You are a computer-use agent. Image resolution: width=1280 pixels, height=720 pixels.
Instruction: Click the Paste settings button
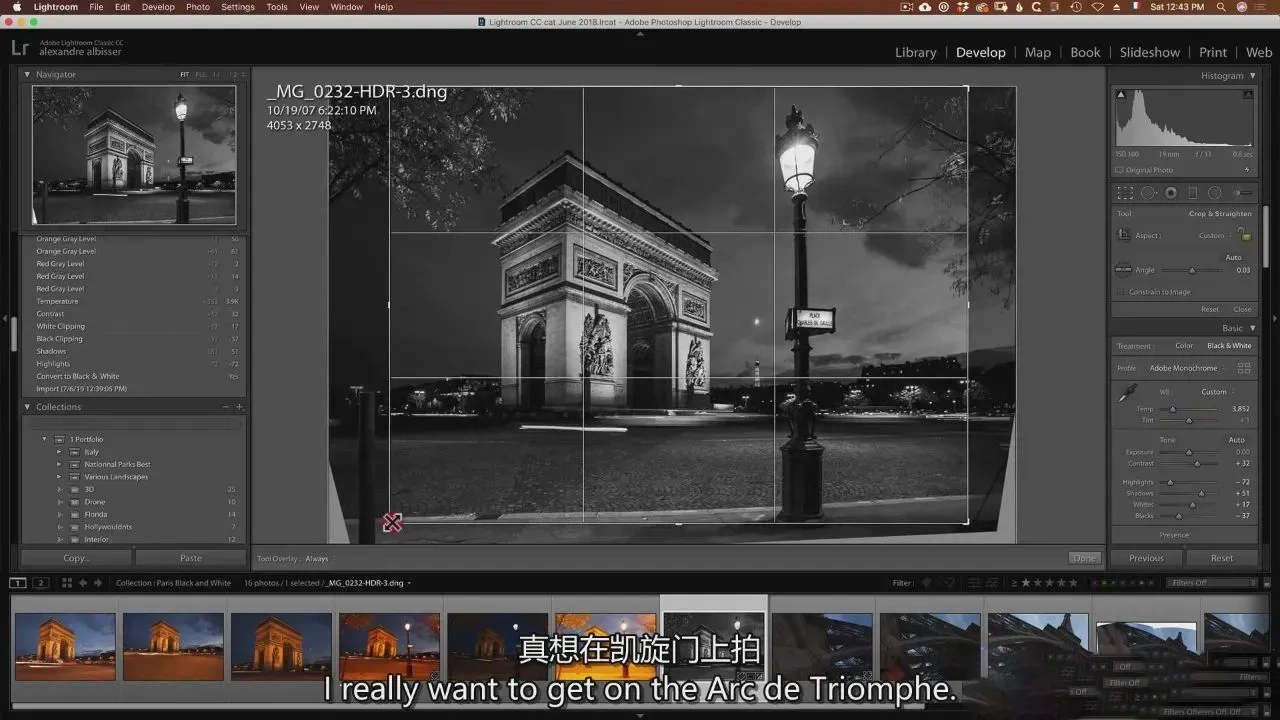[191, 558]
